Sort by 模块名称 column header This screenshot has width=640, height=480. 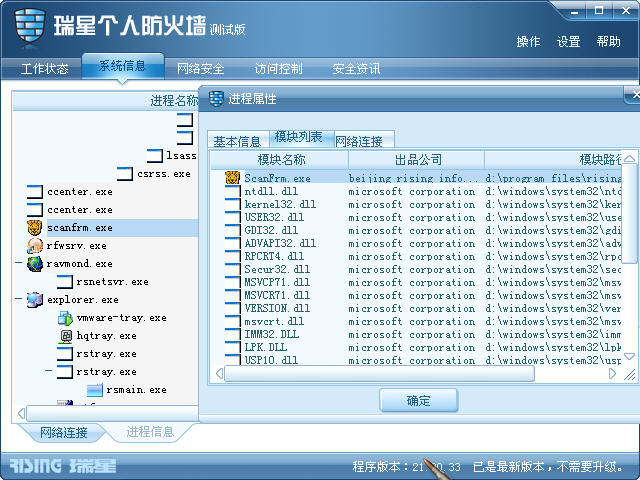[x=280, y=160]
